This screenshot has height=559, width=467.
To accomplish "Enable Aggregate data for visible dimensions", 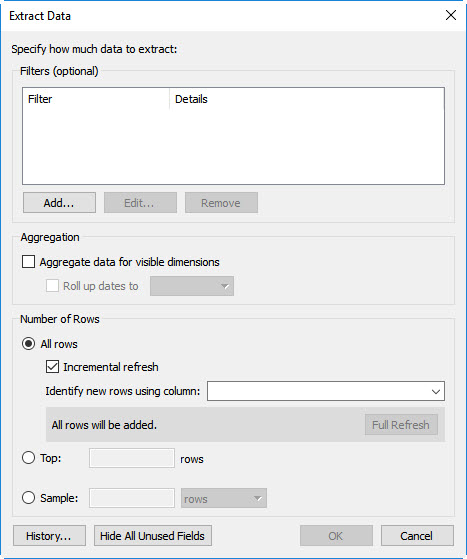I will [29, 262].
